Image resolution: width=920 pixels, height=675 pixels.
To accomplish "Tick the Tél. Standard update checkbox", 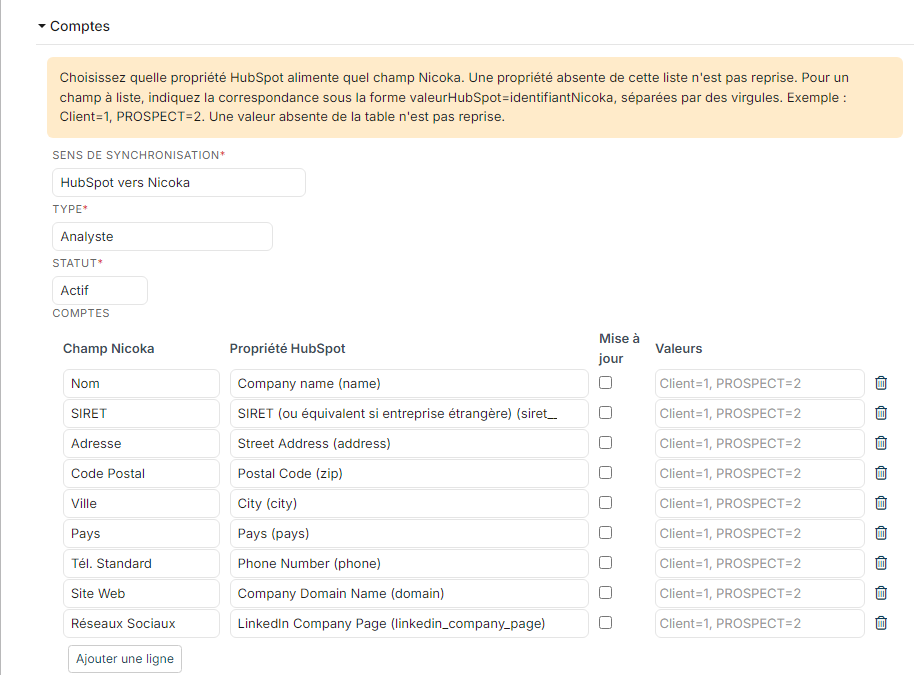I will 606,562.
